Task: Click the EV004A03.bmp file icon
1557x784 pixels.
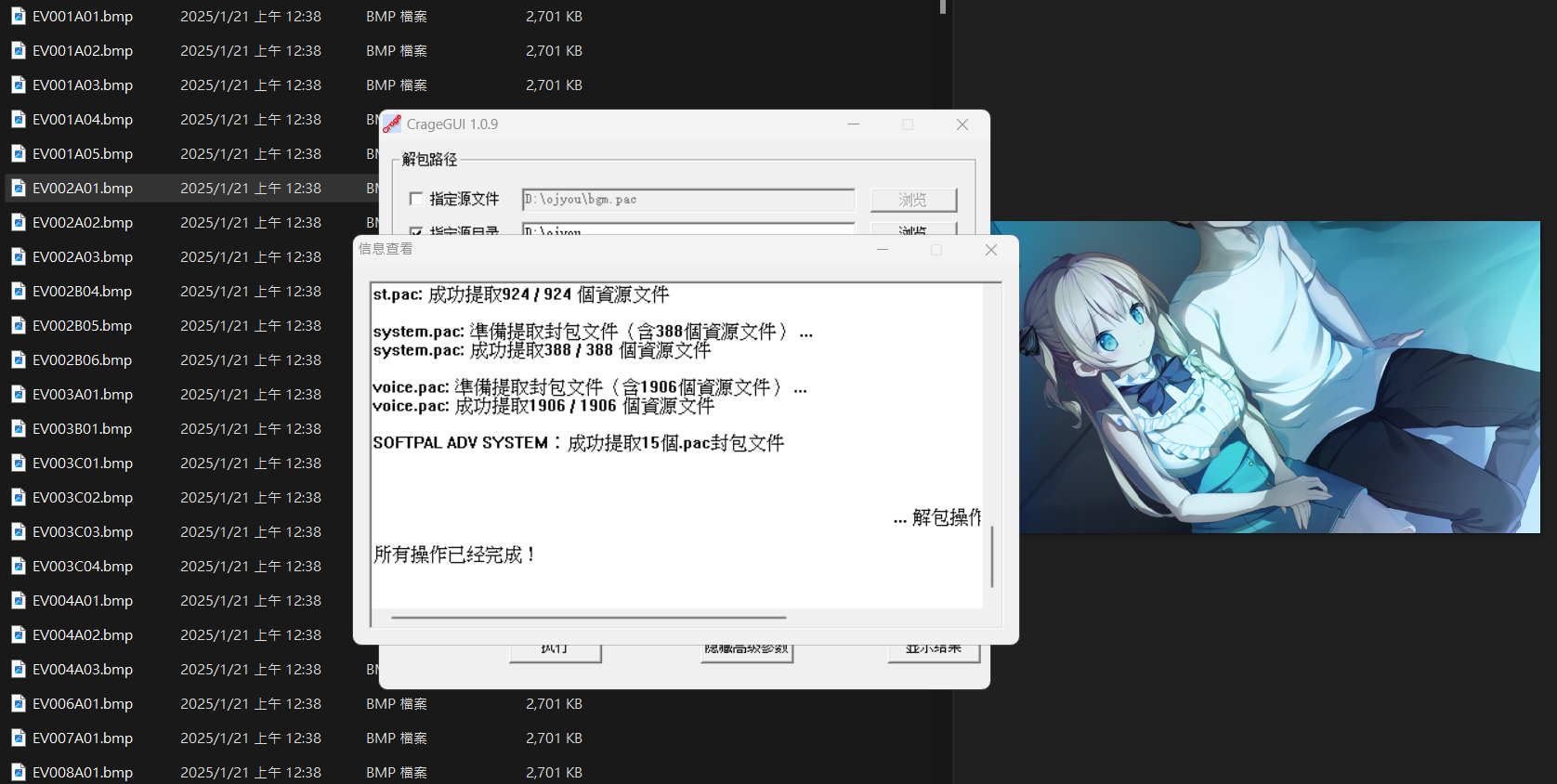Action: click(x=18, y=670)
